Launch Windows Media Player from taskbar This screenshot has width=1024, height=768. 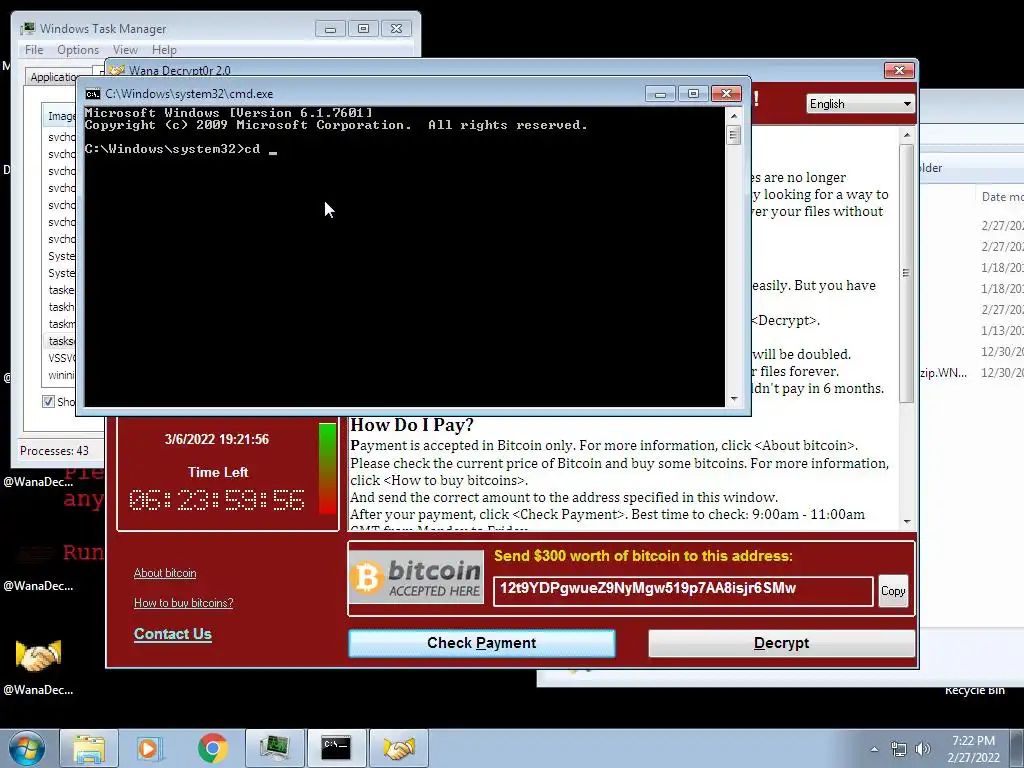(x=150, y=748)
